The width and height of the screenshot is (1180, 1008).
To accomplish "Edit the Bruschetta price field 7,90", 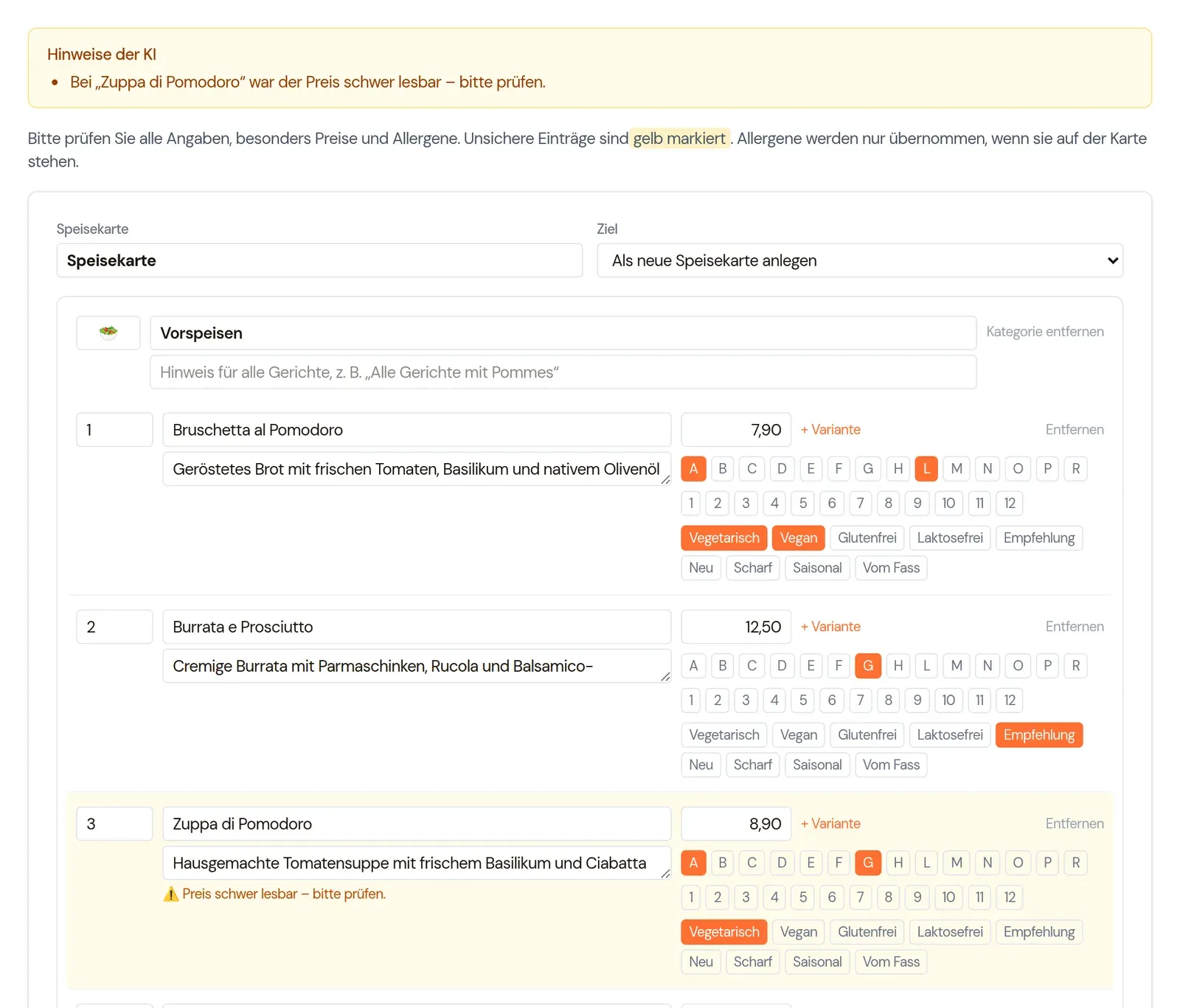I will tap(736, 430).
